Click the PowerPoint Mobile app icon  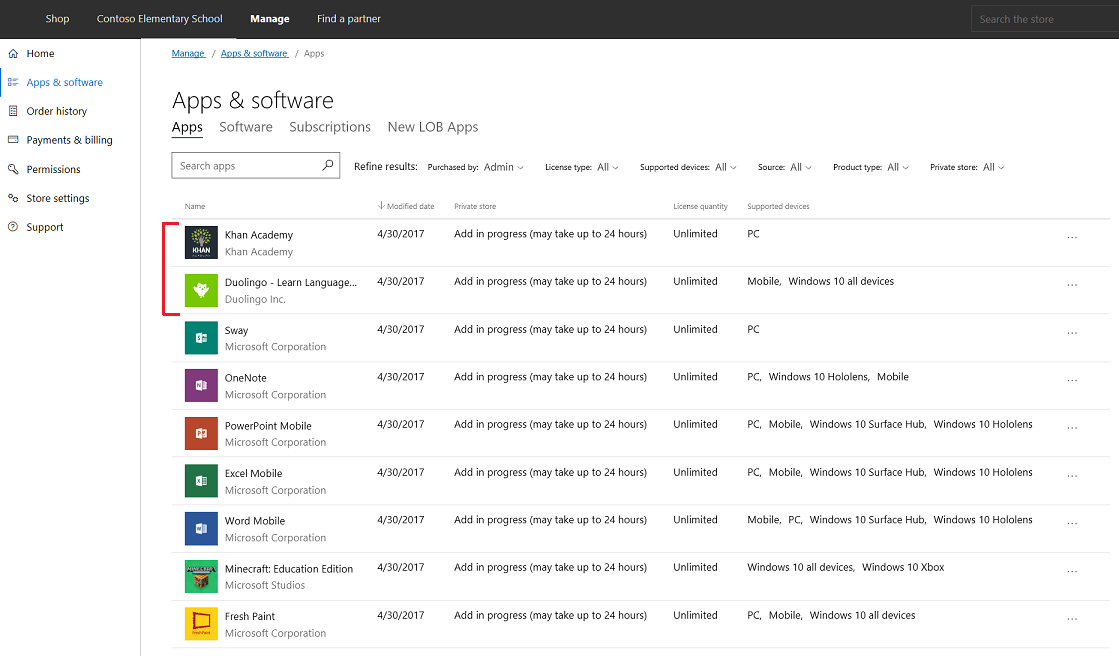tap(201, 433)
